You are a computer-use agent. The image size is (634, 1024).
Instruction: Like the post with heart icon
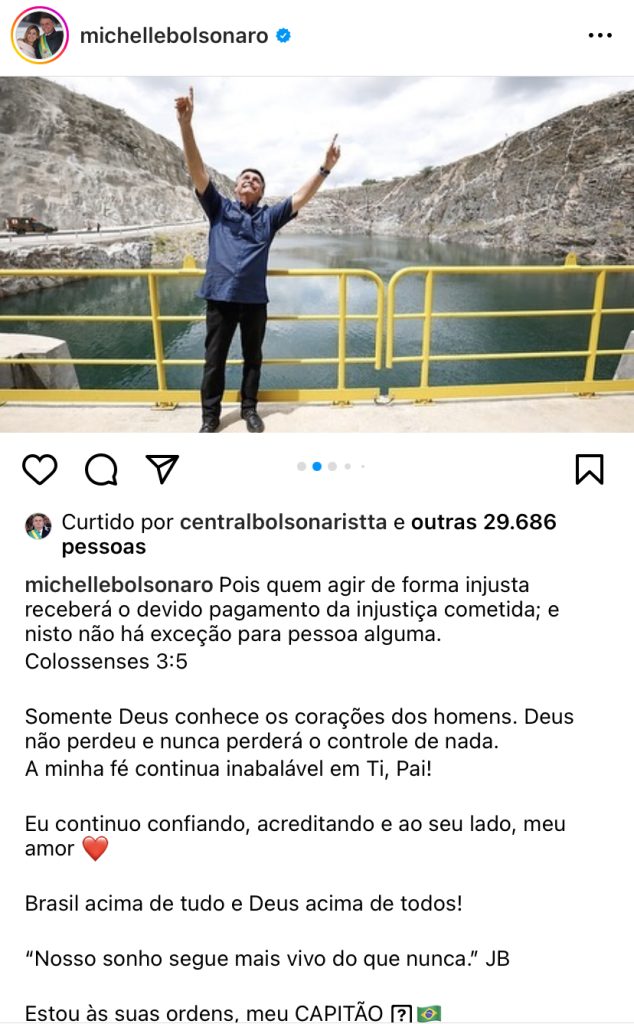tap(40, 469)
